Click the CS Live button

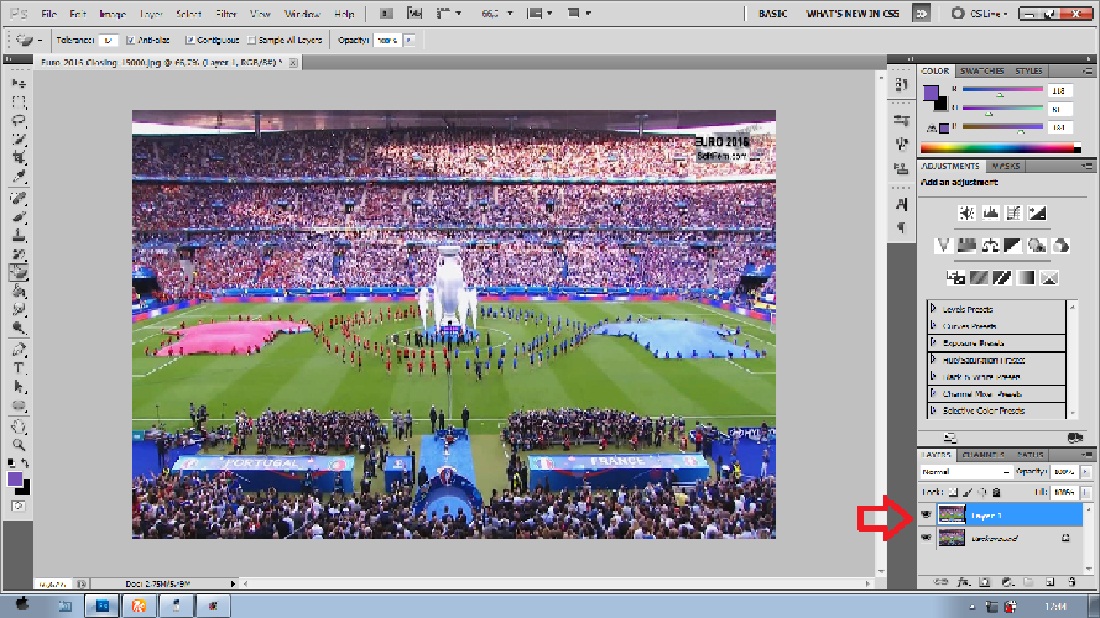[x=980, y=14]
